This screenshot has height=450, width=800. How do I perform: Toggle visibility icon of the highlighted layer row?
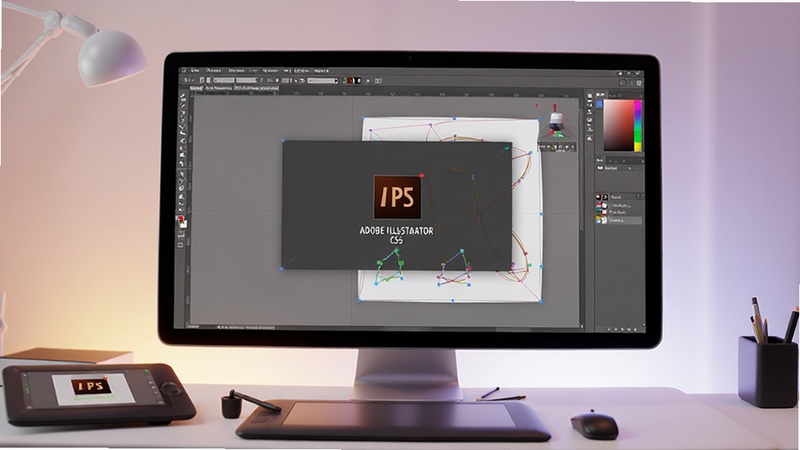[598, 220]
